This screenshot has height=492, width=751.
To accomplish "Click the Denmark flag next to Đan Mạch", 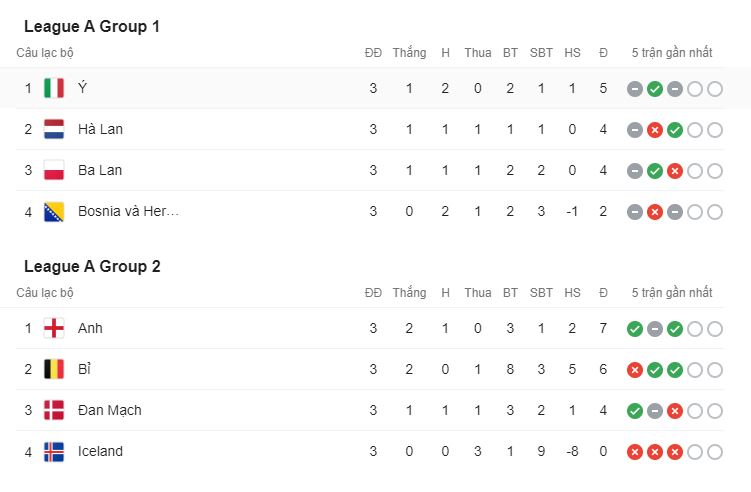I will tap(54, 411).
